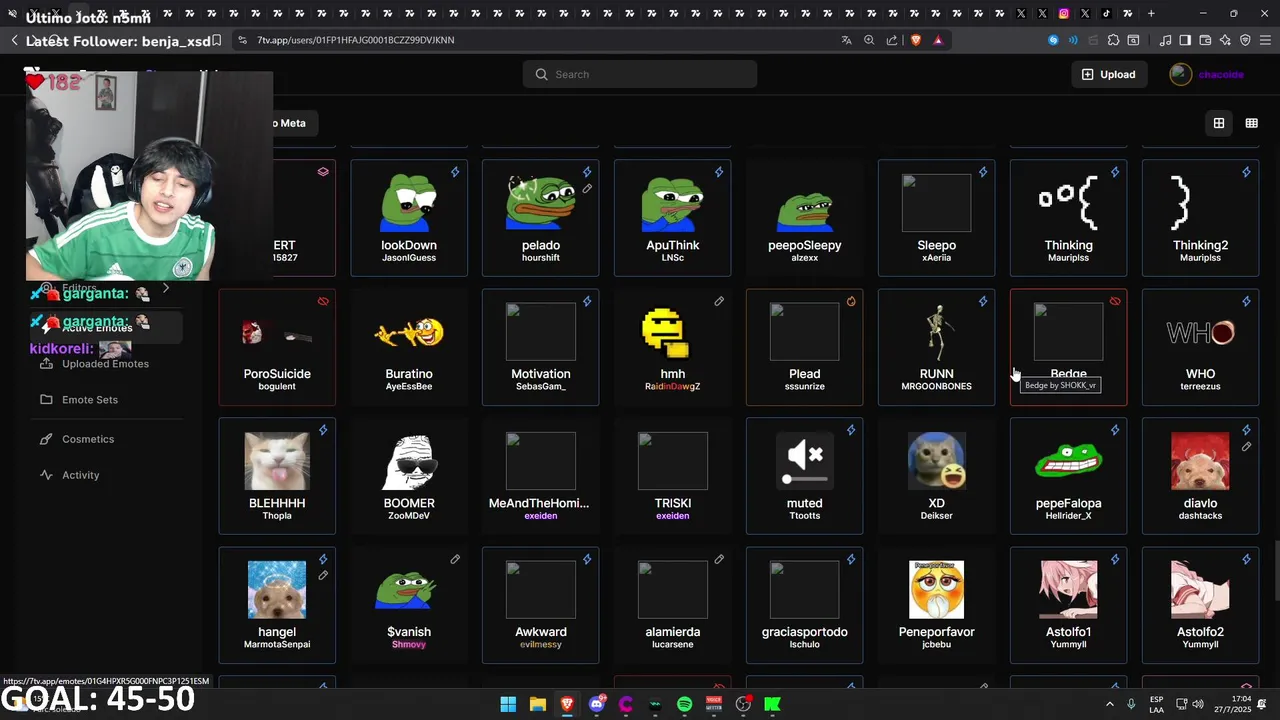1280x720 pixels.
Task: Click the browser address bar URL
Action: point(356,40)
